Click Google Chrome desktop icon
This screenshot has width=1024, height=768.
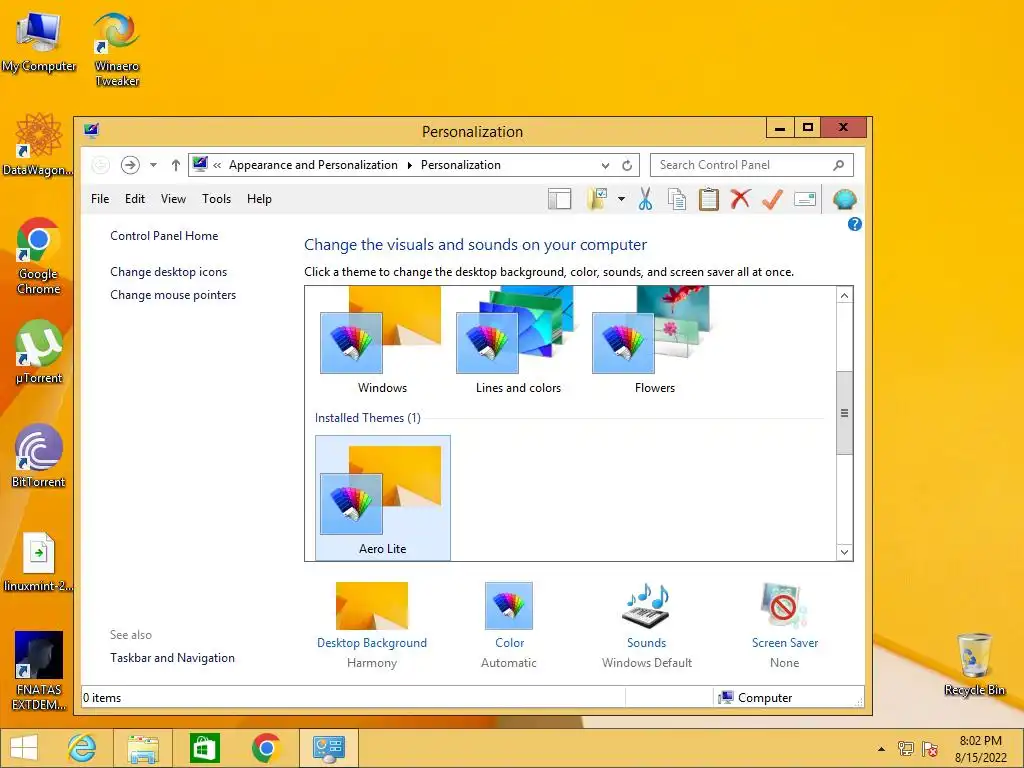[39, 256]
